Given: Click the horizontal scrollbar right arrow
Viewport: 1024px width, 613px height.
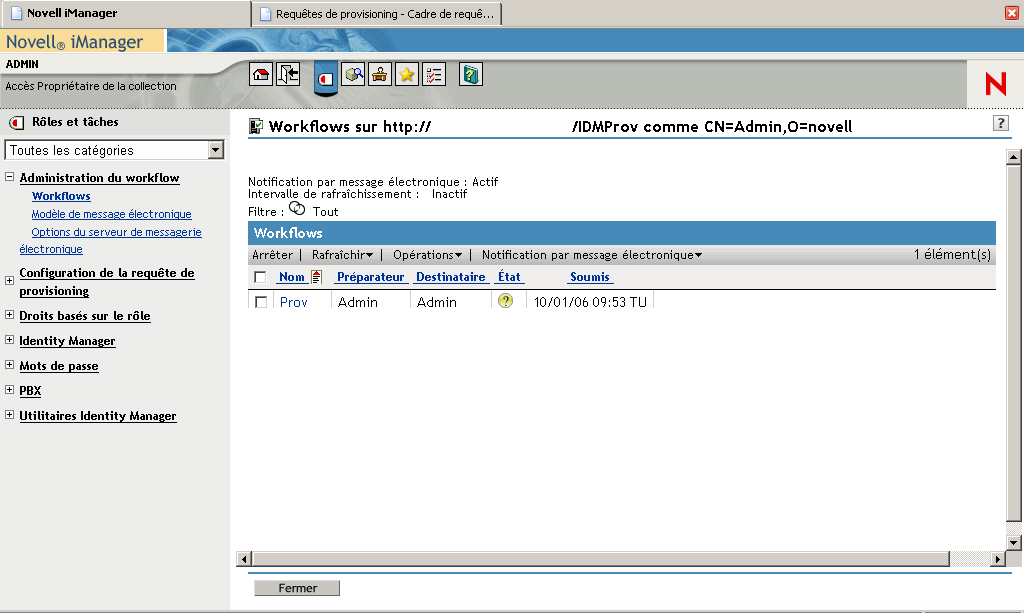Looking at the screenshot, I should (x=997, y=559).
